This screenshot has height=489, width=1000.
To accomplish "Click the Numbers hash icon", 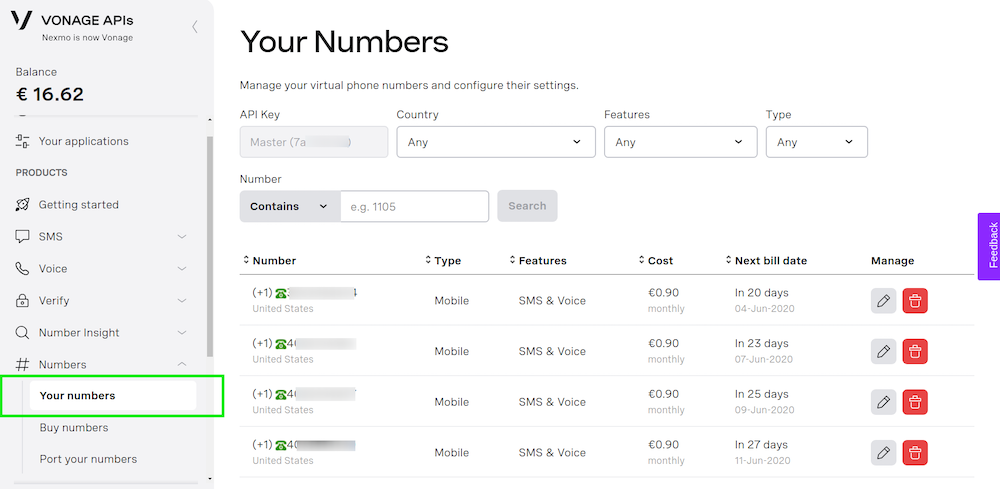I will (22, 364).
